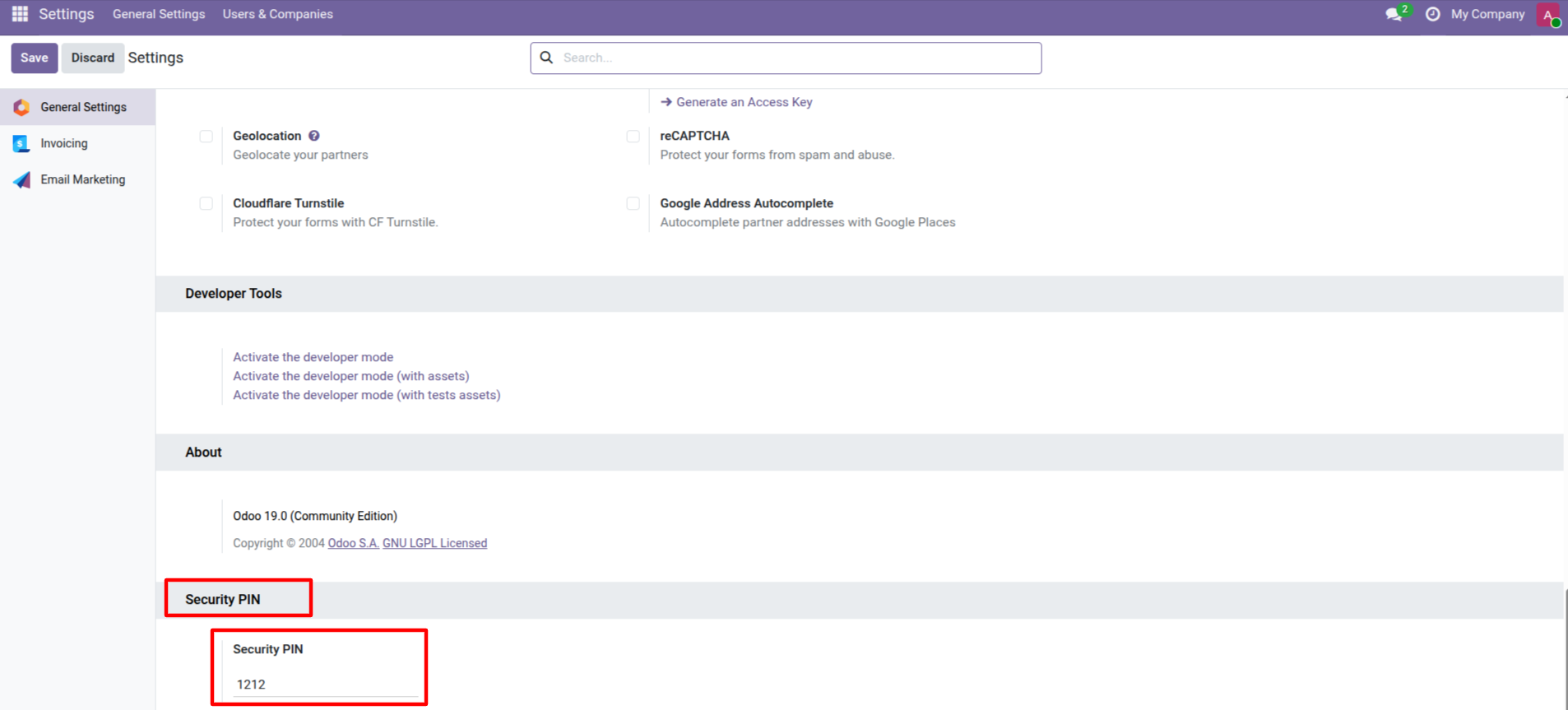Image resolution: width=1568 pixels, height=710 pixels.
Task: Click the Cloudflare Turnstile label
Action: tap(288, 203)
